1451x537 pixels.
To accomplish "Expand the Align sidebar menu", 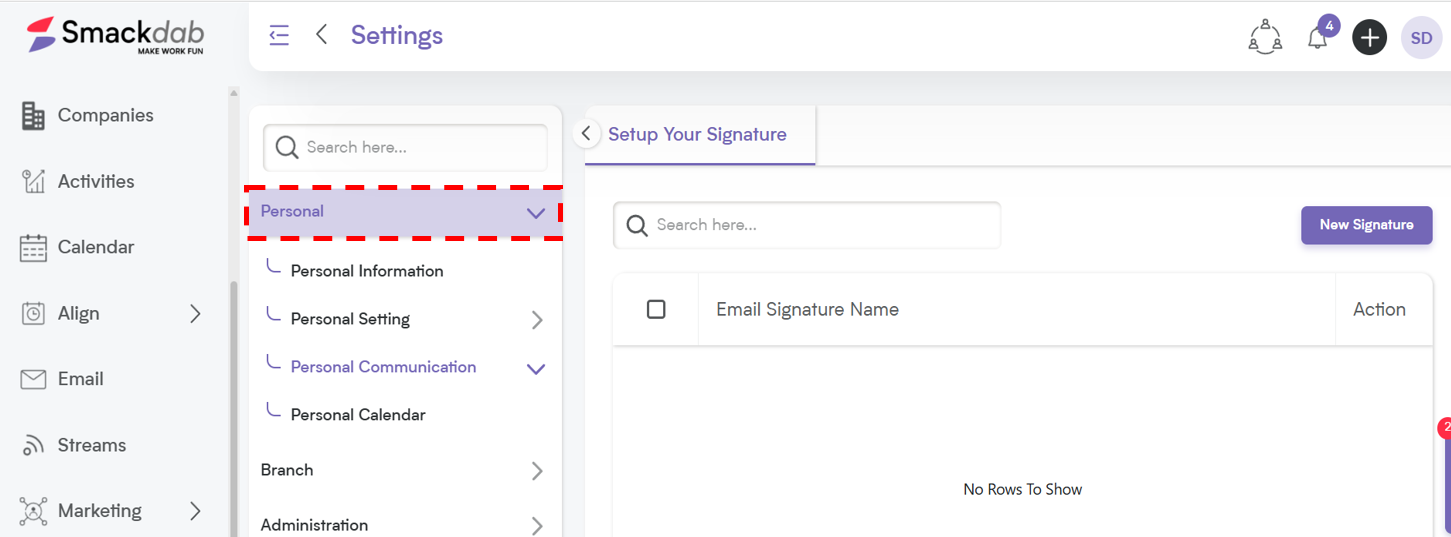I will [195, 314].
